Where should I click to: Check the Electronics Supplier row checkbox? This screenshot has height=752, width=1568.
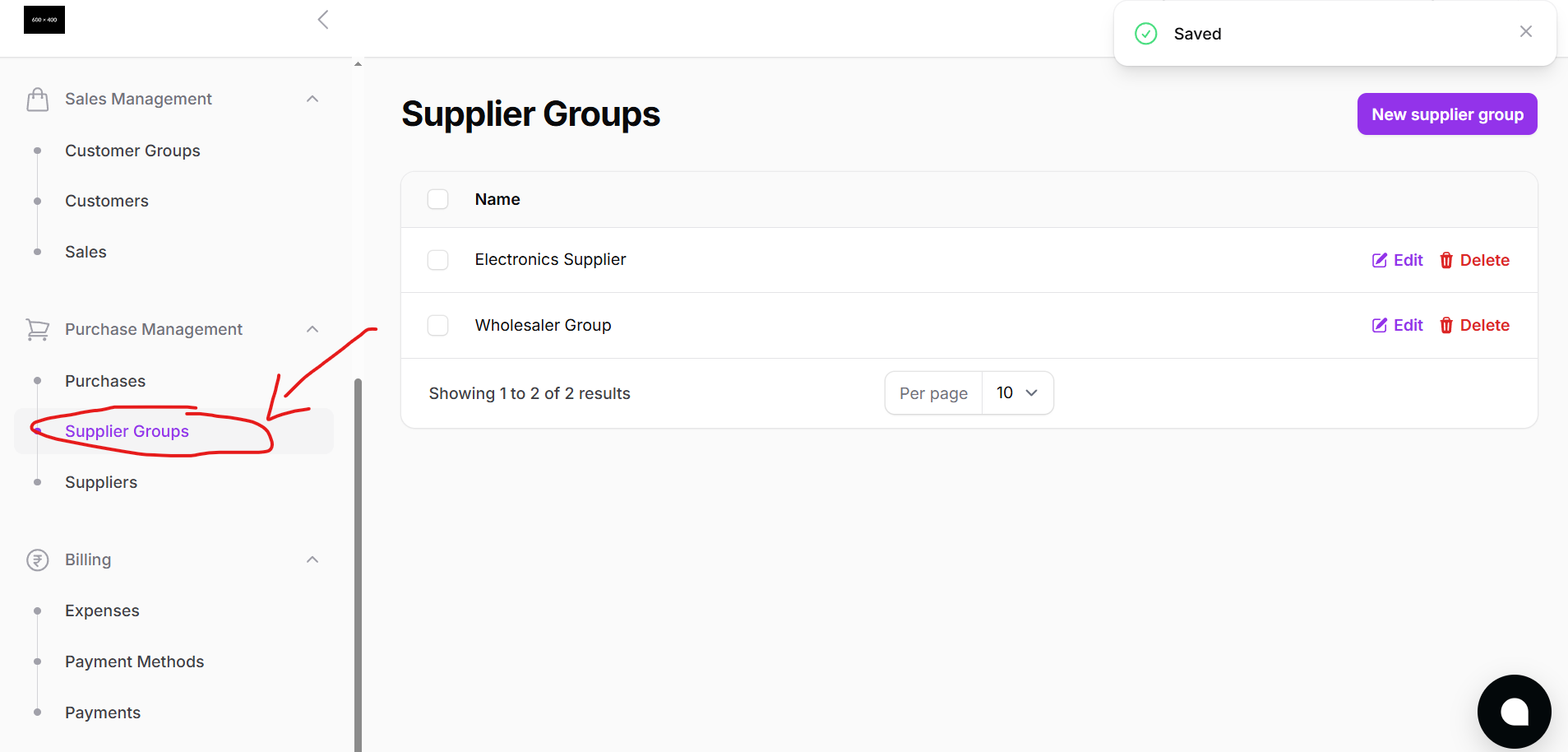point(437,259)
